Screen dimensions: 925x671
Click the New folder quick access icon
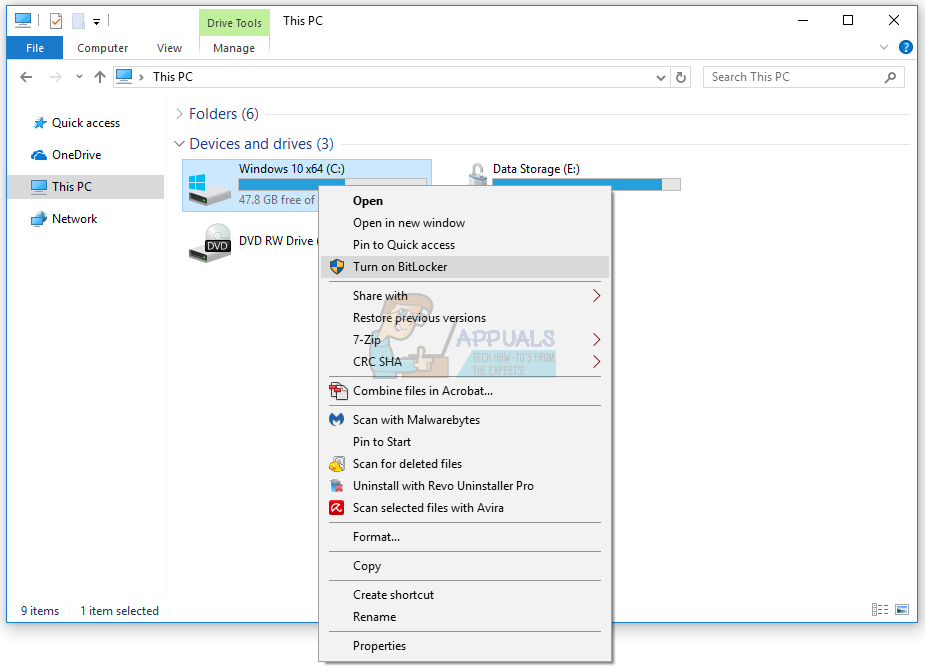[78, 21]
